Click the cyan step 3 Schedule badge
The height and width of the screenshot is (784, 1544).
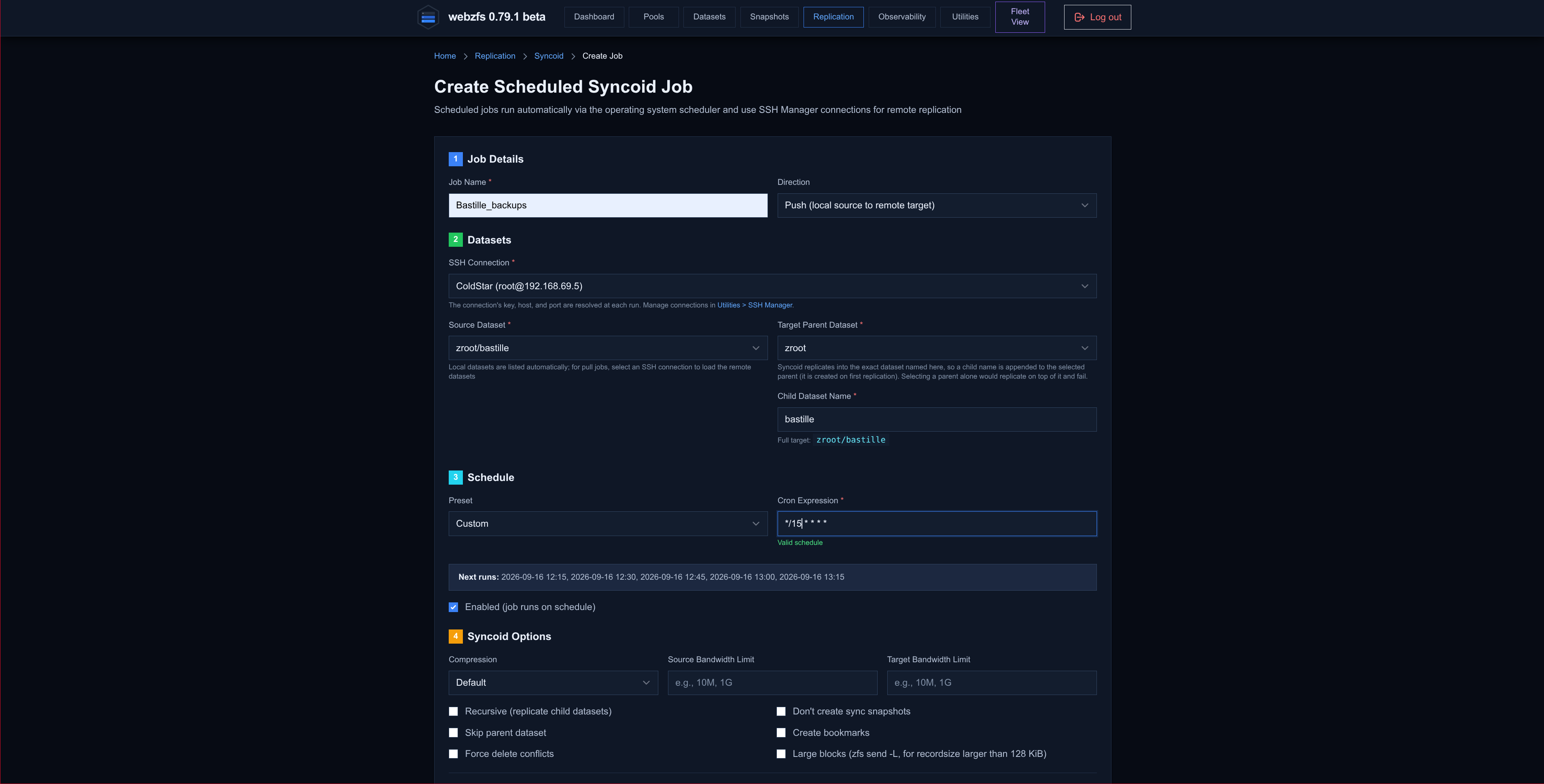(x=455, y=477)
